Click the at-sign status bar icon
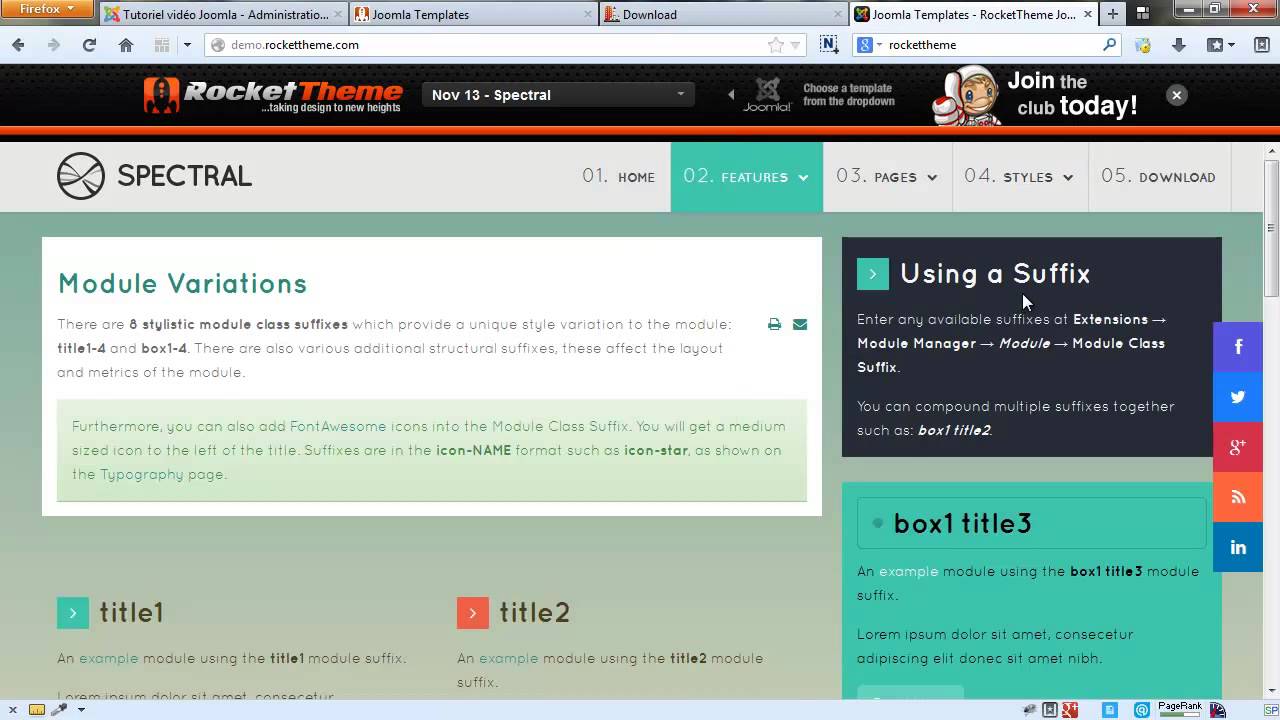 pyautogui.click(x=1141, y=710)
